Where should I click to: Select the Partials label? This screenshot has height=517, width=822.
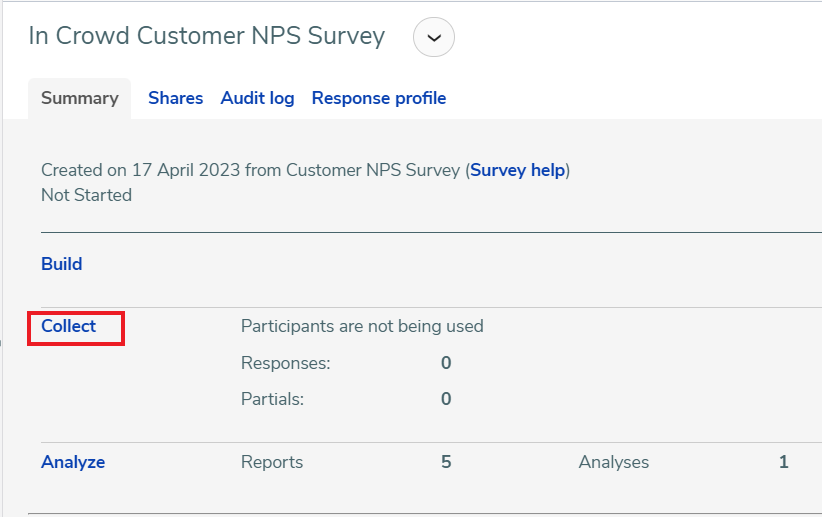click(x=273, y=399)
